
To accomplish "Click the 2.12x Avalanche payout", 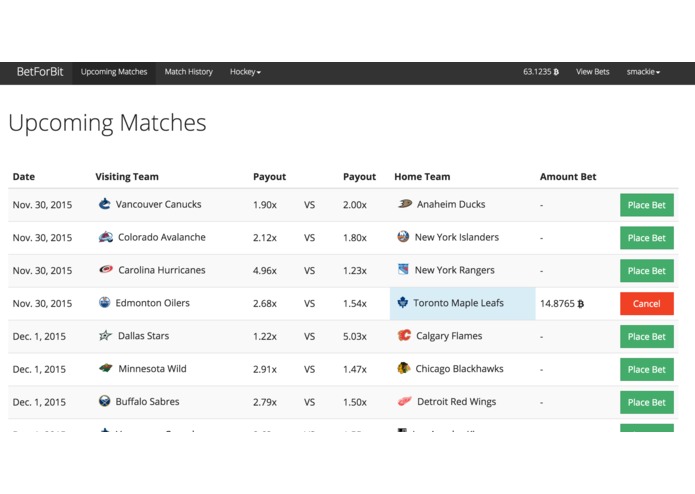I will coord(265,238).
